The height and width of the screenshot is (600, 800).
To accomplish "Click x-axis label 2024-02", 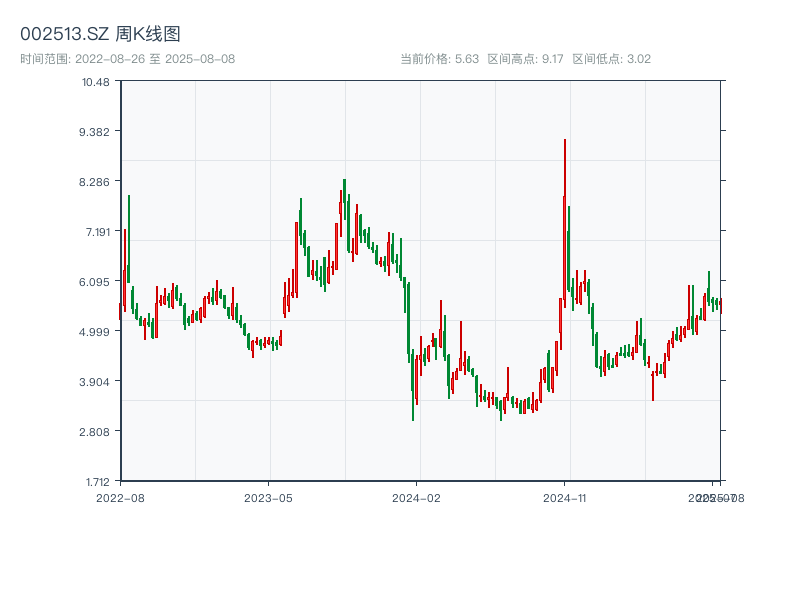I will coord(416,498).
